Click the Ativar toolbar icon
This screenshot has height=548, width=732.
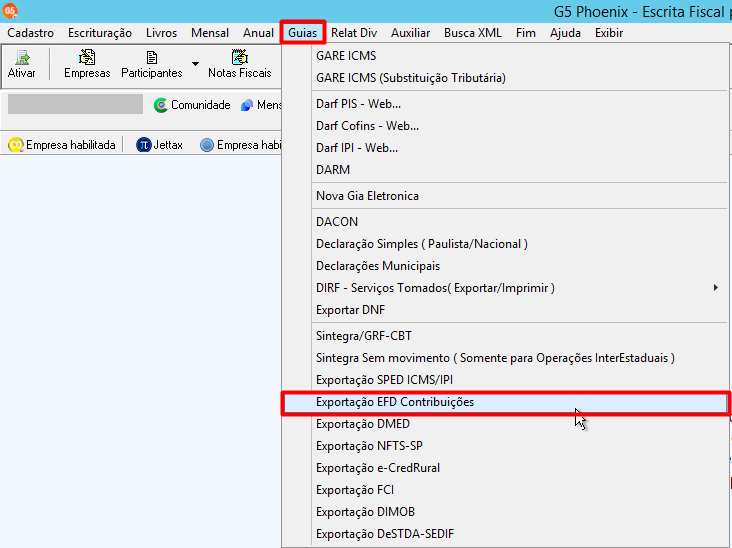click(21, 63)
